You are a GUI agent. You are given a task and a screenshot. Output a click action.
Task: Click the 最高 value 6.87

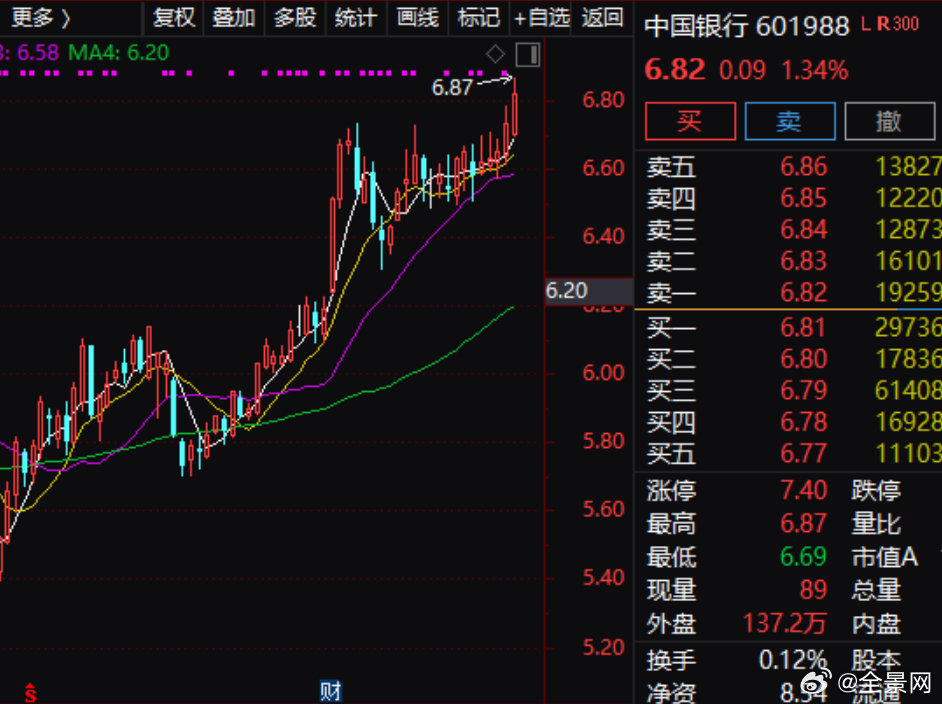click(x=803, y=524)
